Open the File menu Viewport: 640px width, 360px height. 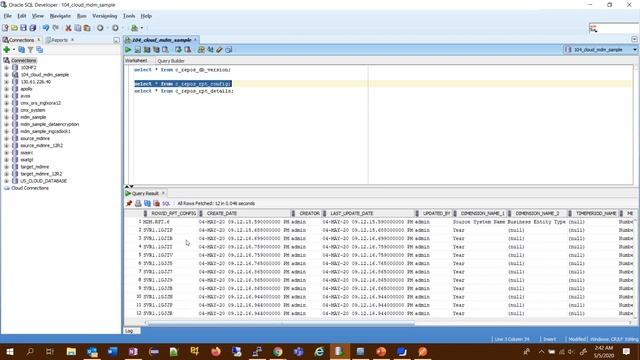click(8, 16)
